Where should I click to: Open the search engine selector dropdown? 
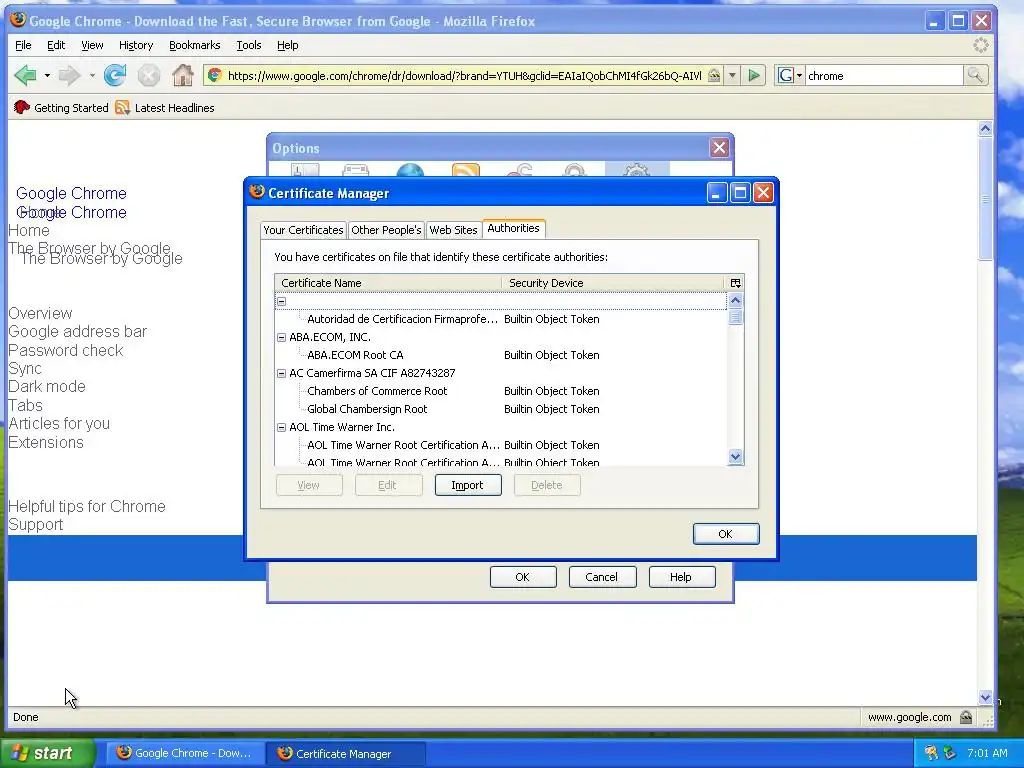point(789,76)
